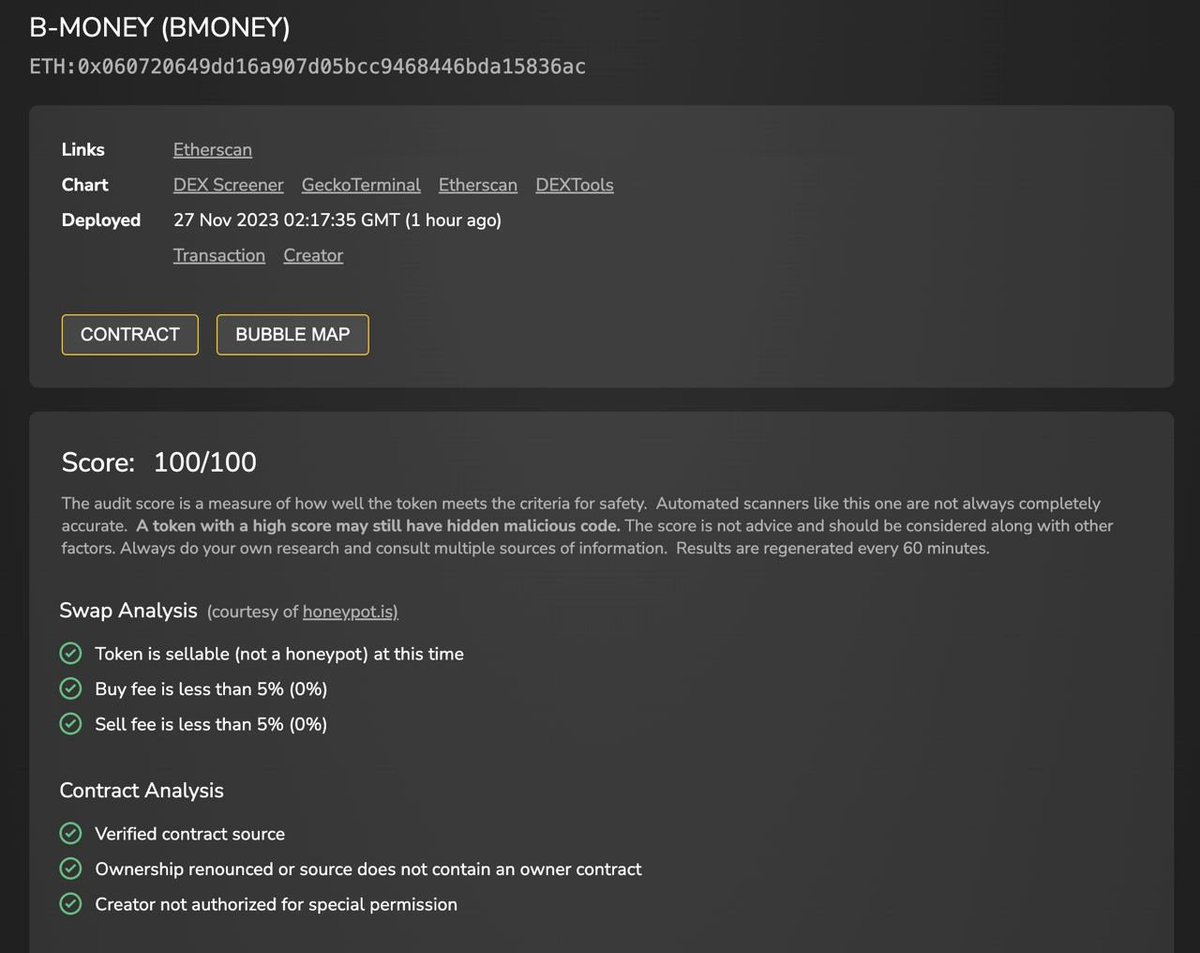Visit the honeypot.is link

pyautogui.click(x=350, y=611)
